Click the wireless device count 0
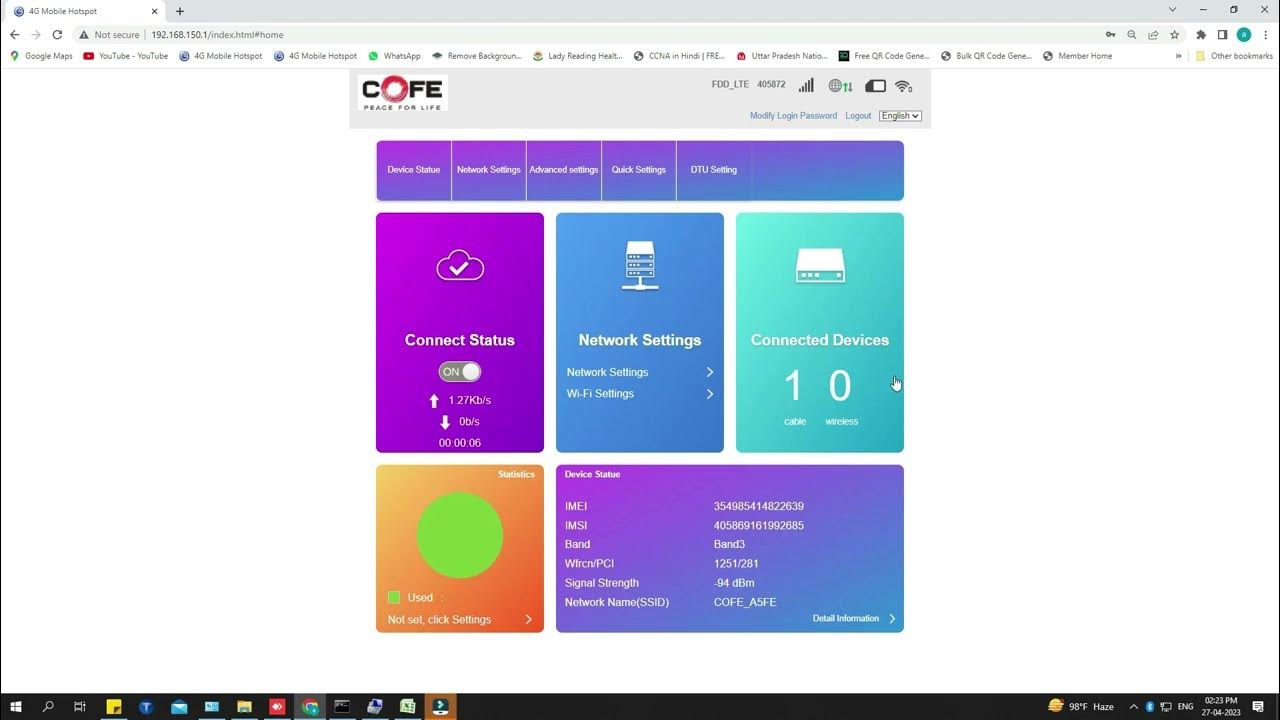Image resolution: width=1280 pixels, height=720 pixels. point(840,386)
